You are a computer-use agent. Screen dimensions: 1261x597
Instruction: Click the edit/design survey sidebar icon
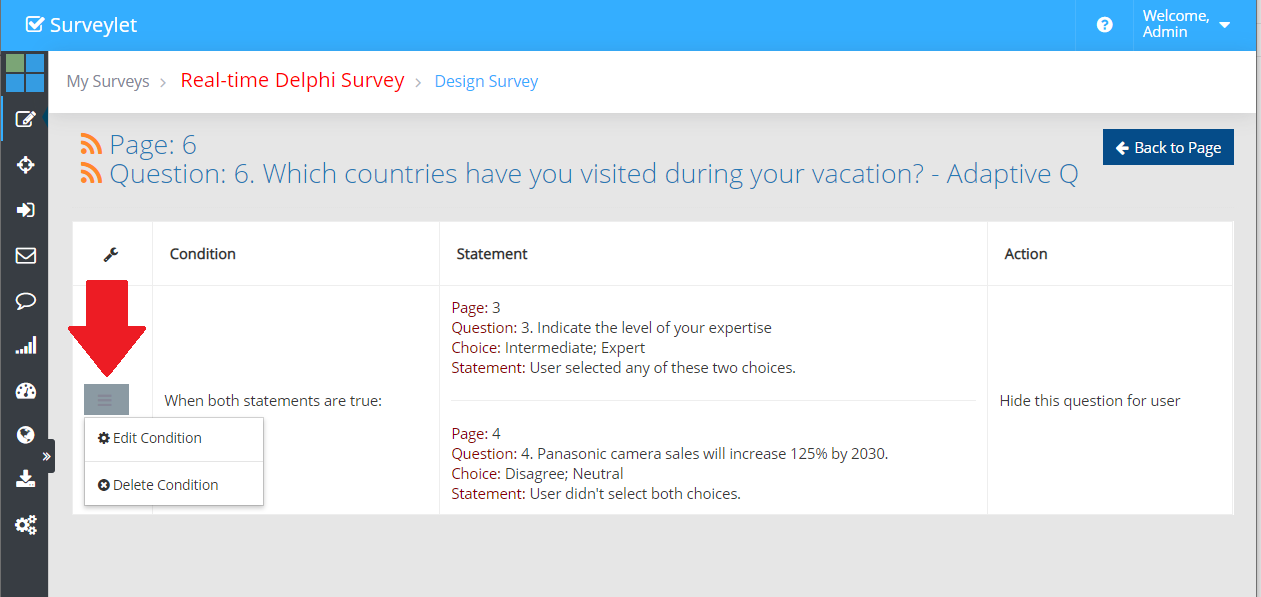[26, 120]
